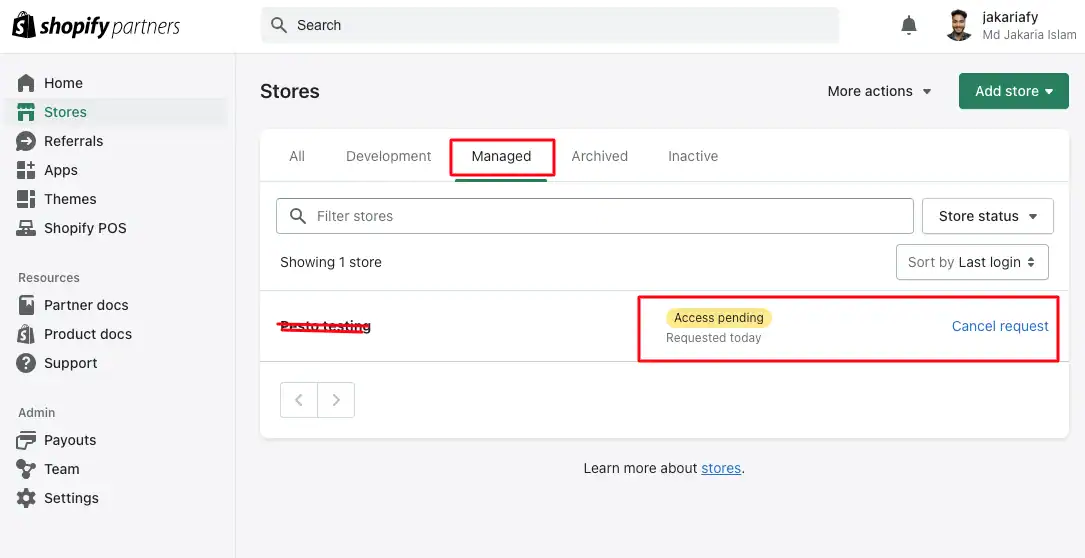The image size is (1085, 558).
Task: Open Shopify POS in the sidebar
Action: click(x=85, y=228)
